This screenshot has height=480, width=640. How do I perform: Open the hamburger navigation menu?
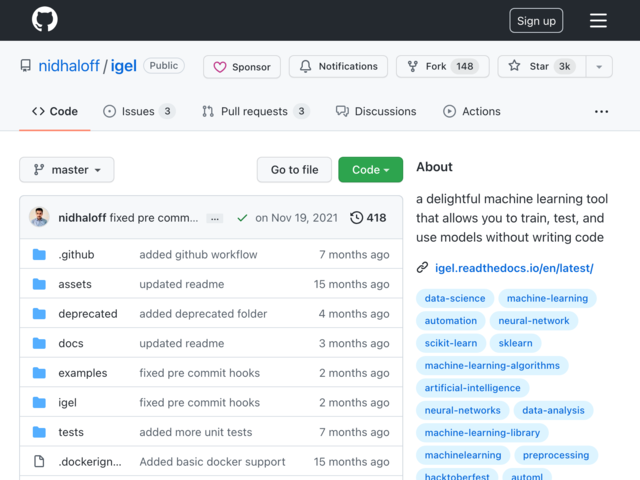point(598,20)
